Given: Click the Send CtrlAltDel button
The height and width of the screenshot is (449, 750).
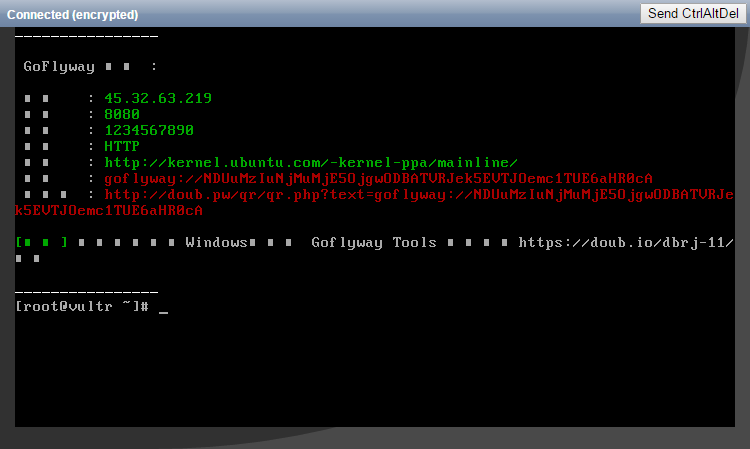Looking at the screenshot, I should (693, 13).
